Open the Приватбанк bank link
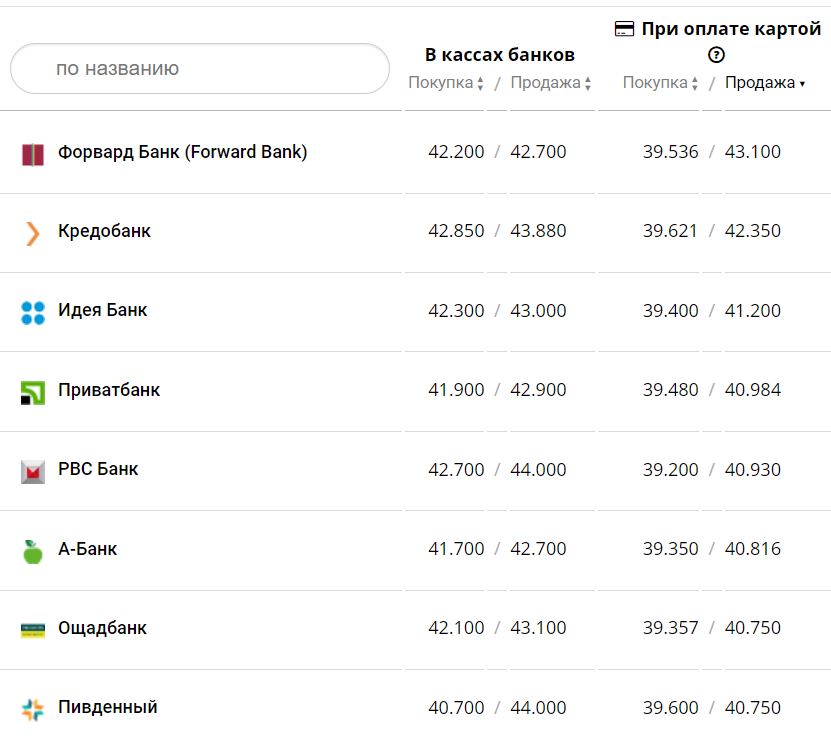This screenshot has width=831, height=740. click(x=109, y=390)
